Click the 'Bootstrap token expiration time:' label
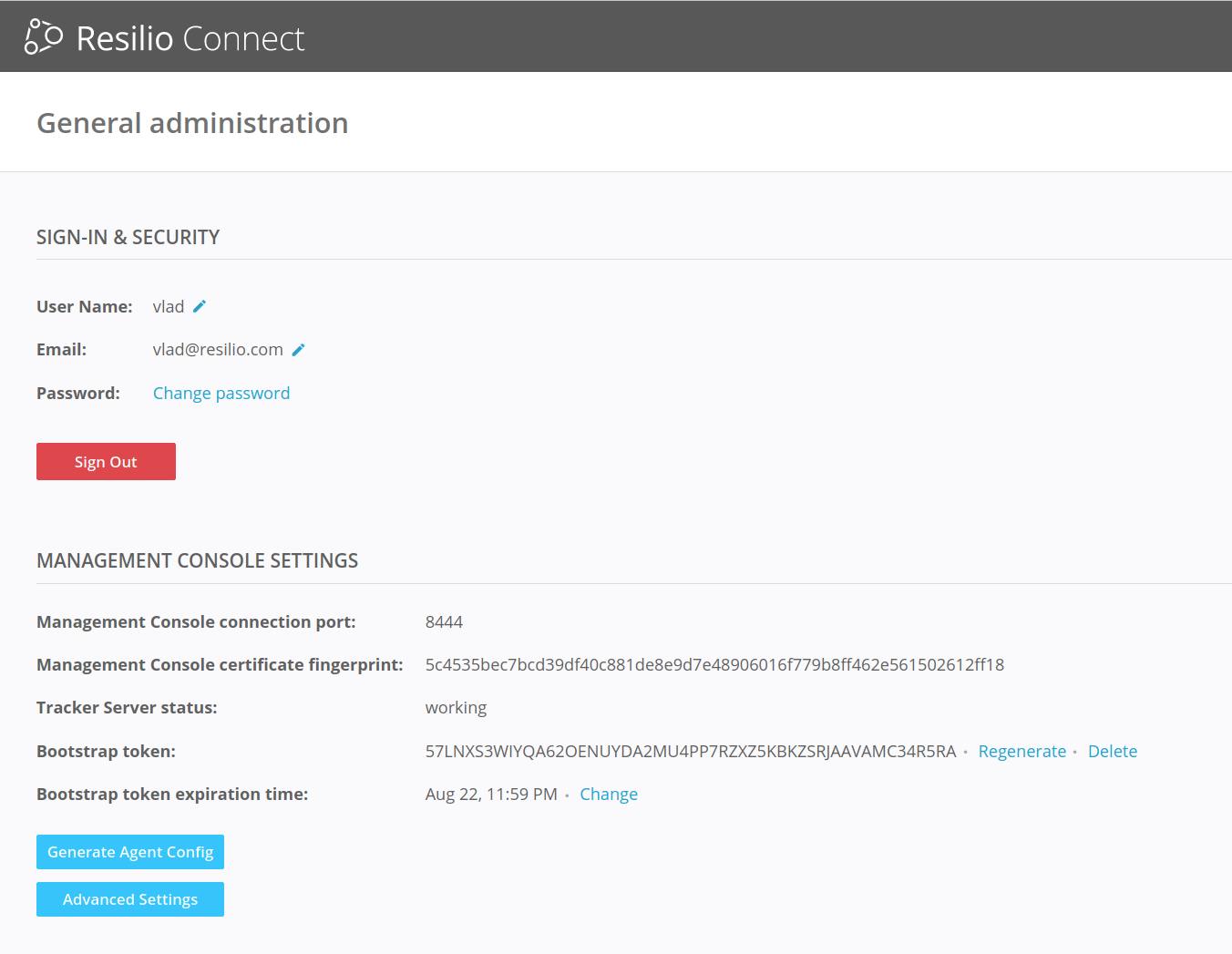The width and height of the screenshot is (1232, 954). click(172, 794)
